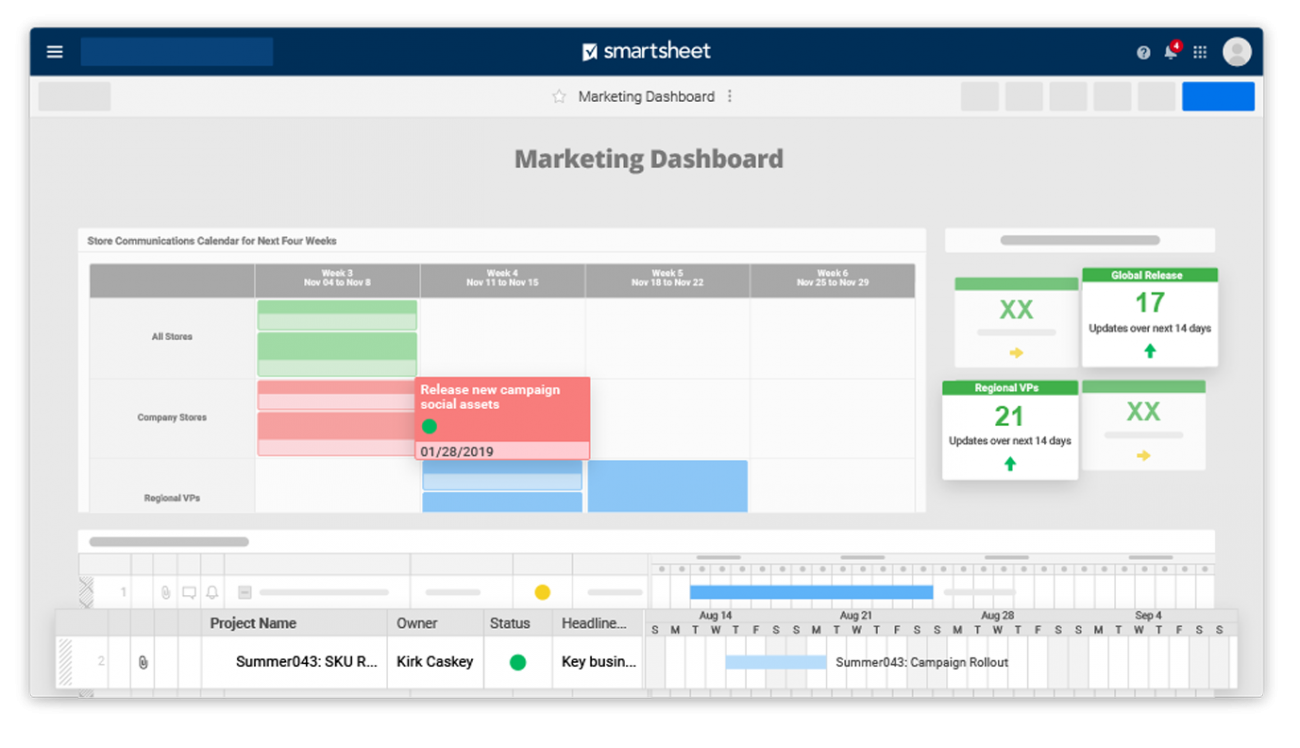Click the Regional VPs metric card
The width and height of the screenshot is (1300, 748).
(x=1010, y=428)
